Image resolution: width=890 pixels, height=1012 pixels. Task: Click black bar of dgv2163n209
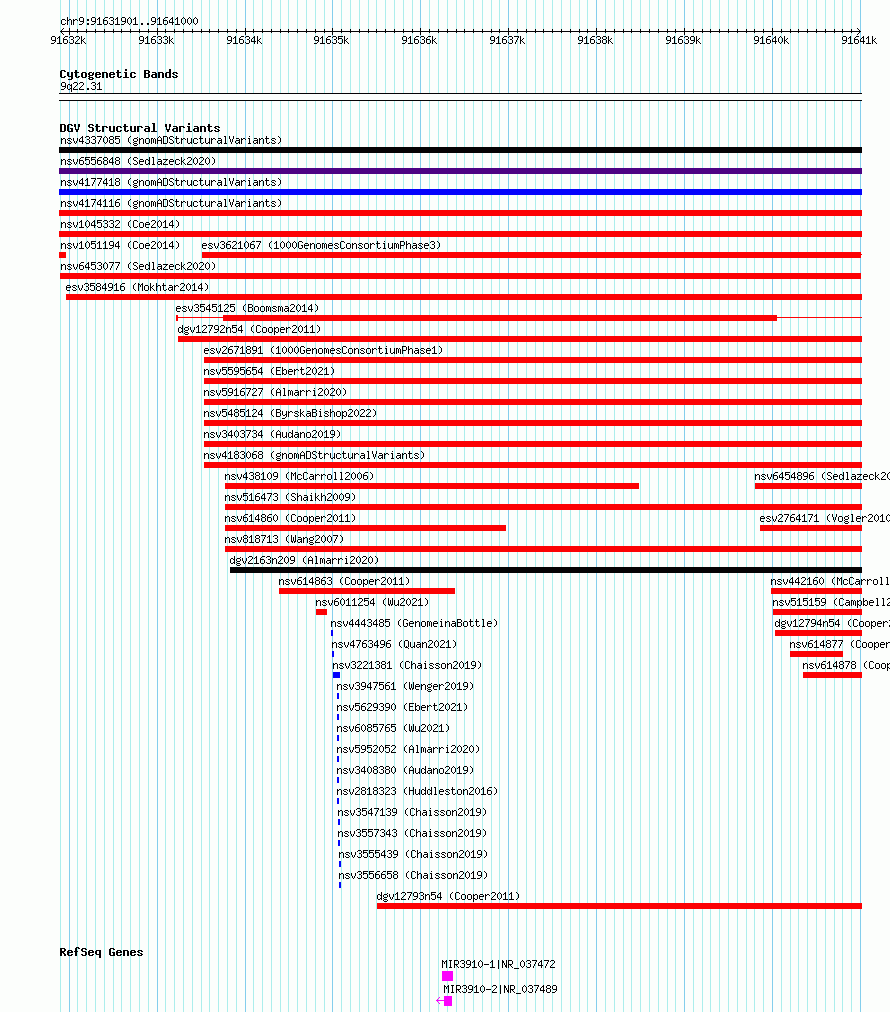point(546,570)
